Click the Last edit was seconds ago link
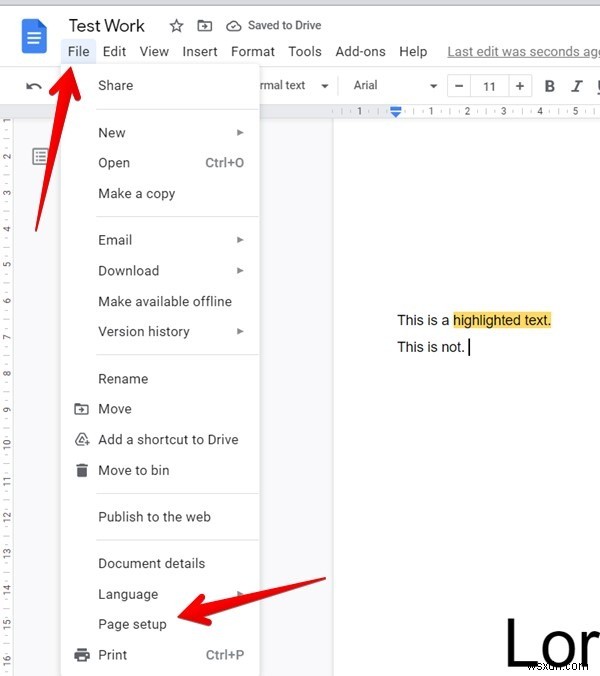 click(523, 52)
